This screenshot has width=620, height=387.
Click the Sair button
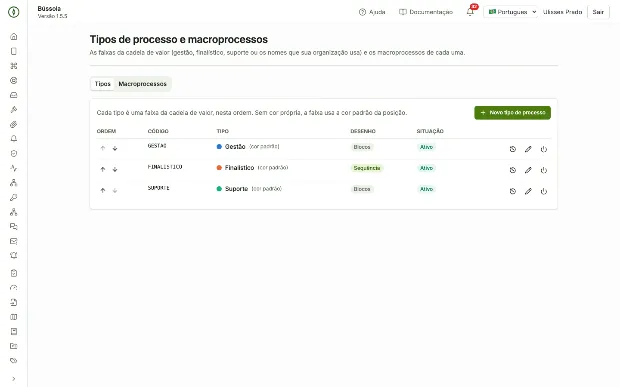[598, 12]
